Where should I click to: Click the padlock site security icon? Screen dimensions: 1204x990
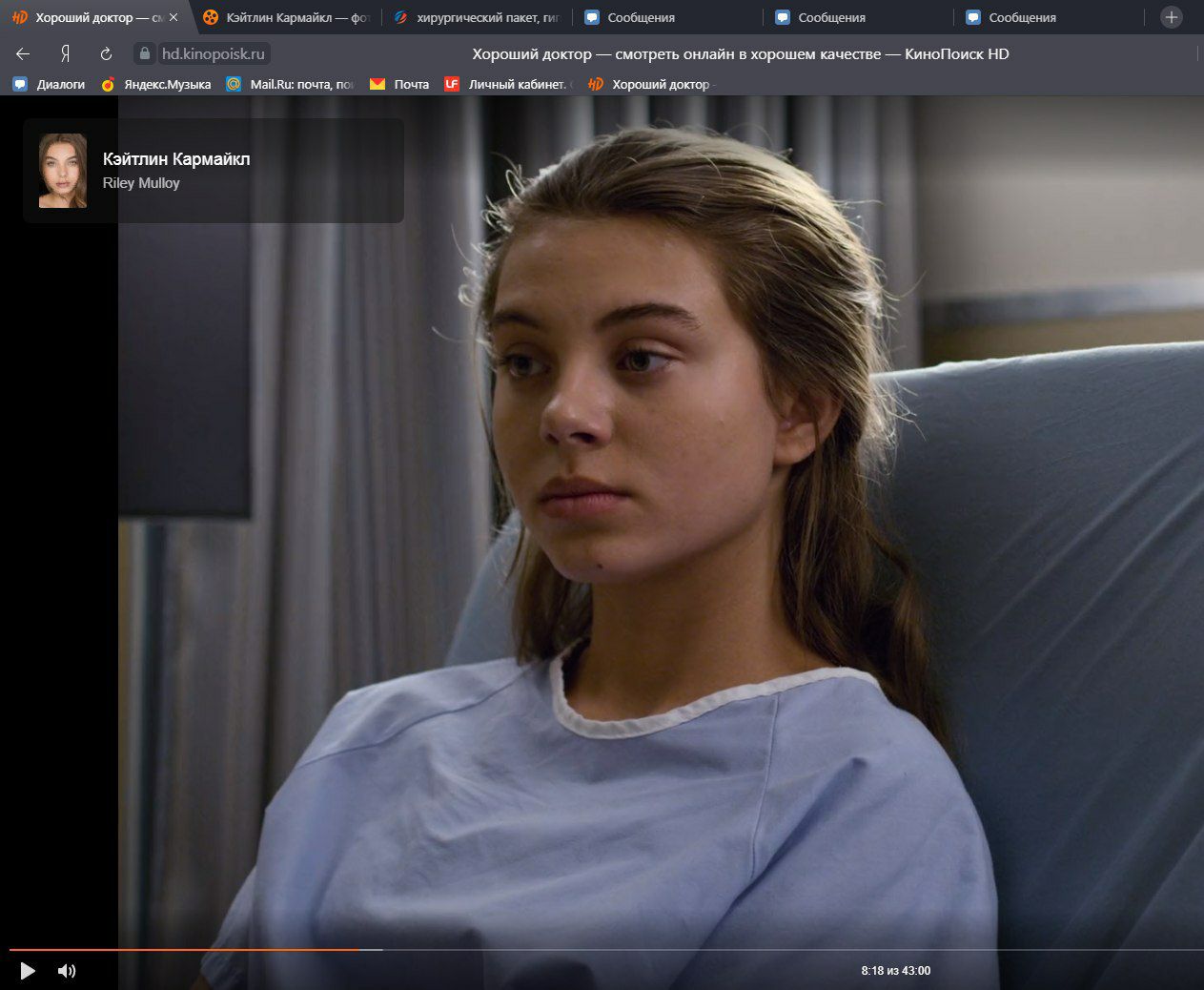pos(145,53)
